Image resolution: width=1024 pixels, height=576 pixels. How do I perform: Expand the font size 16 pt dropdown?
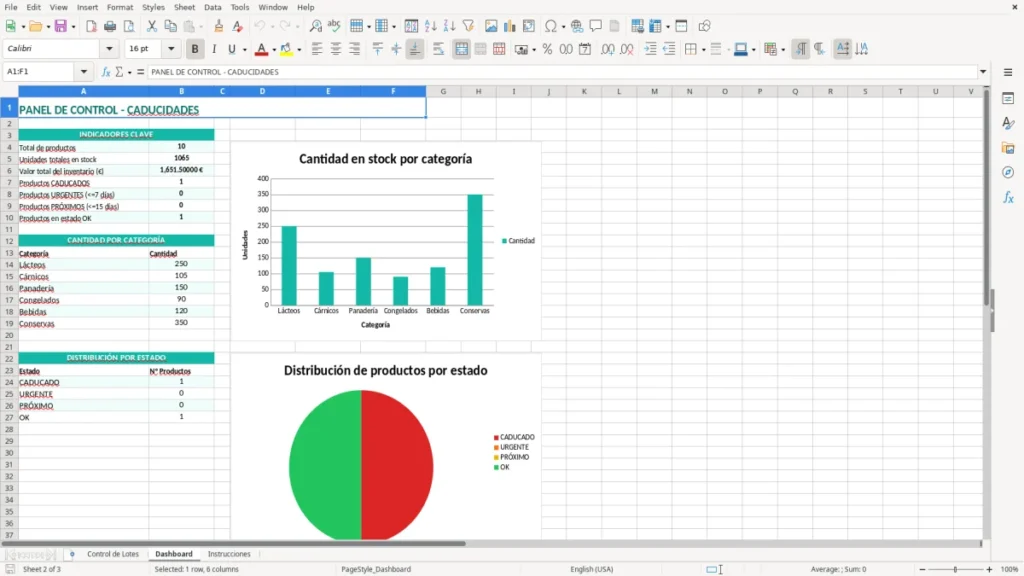pos(171,48)
